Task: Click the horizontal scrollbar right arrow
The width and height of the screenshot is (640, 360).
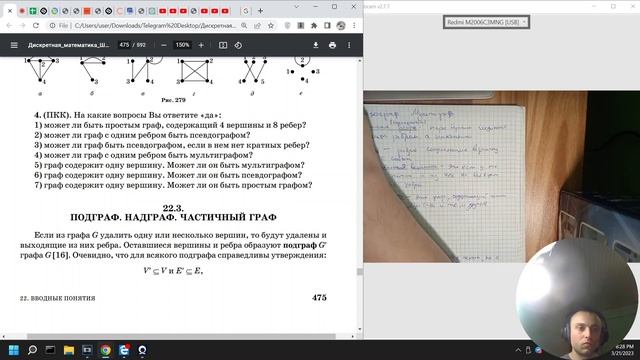Action: (x=353, y=336)
